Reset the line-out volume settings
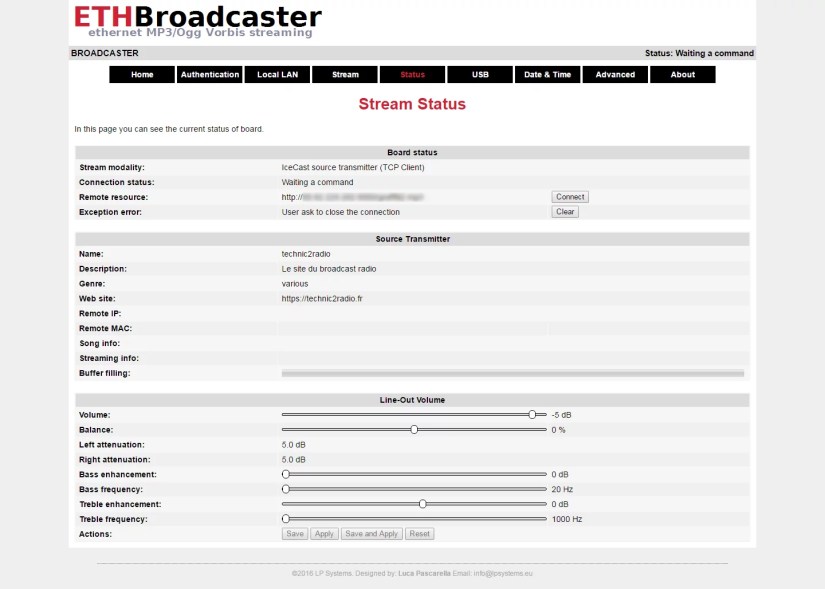The width and height of the screenshot is (825, 589). pos(420,534)
